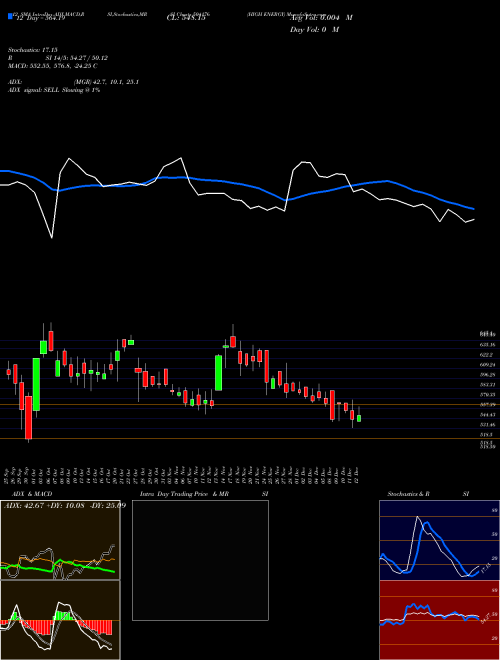
Task: Click the 596.28 price axis label
Action: pyautogui.click(x=487, y=375)
